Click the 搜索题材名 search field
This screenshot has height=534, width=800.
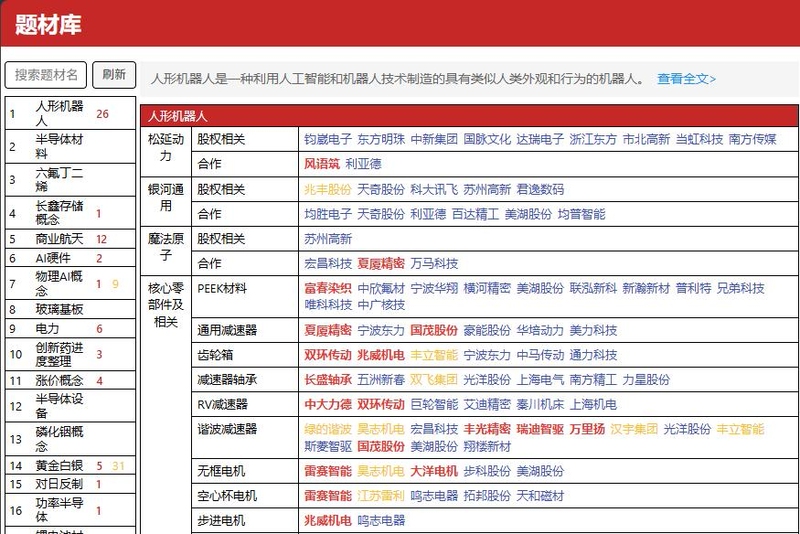click(46, 75)
